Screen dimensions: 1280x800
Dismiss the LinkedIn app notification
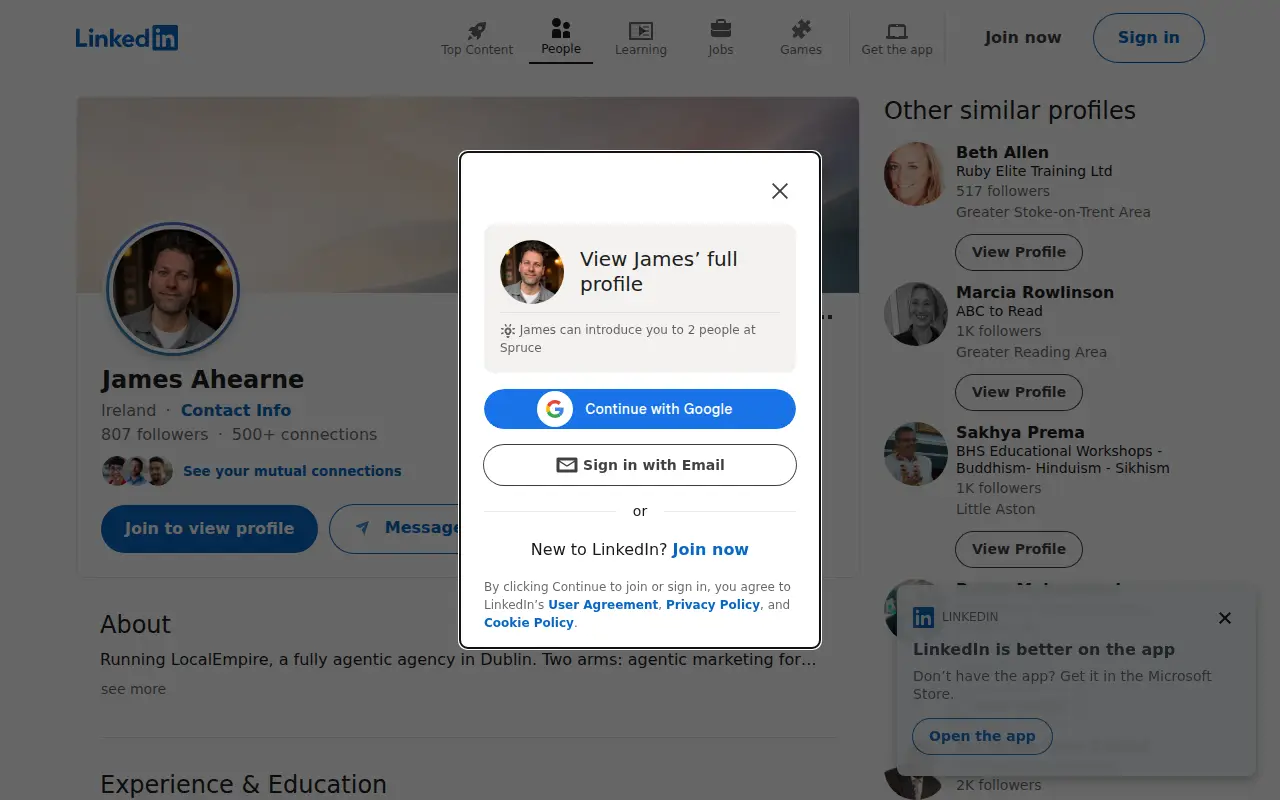pyautogui.click(x=1225, y=618)
